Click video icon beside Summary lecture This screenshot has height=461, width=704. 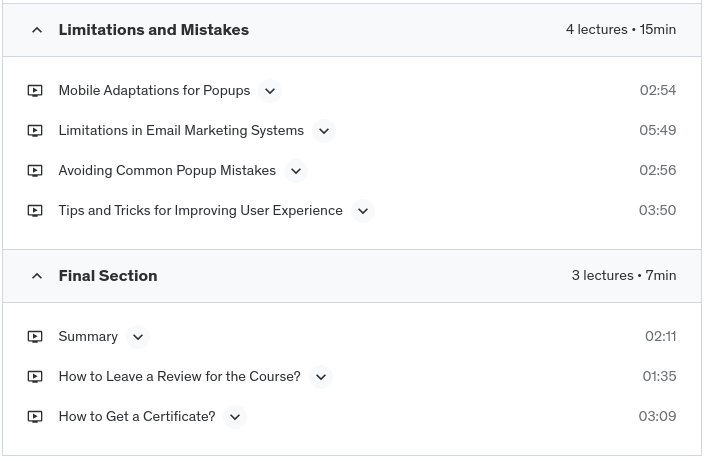pyautogui.click(x=35, y=337)
